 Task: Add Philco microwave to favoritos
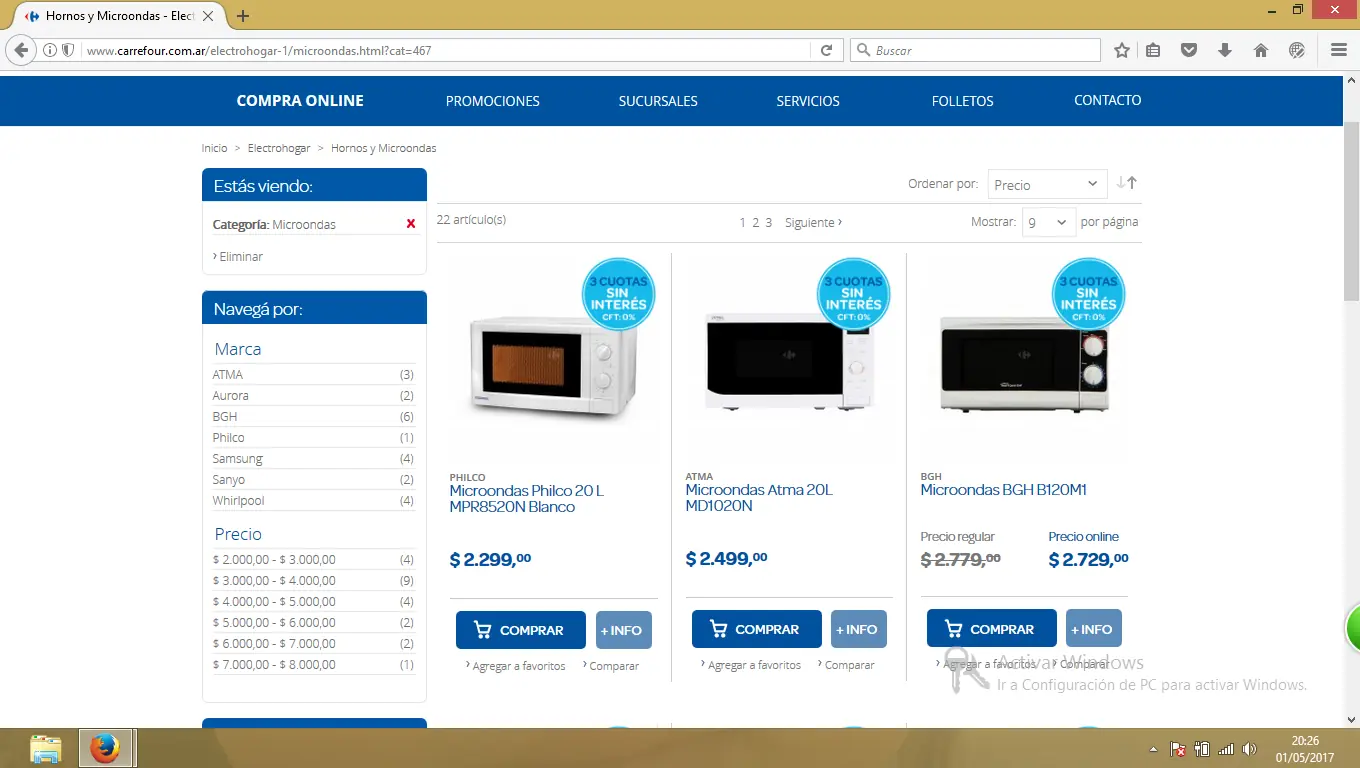pyautogui.click(x=519, y=666)
